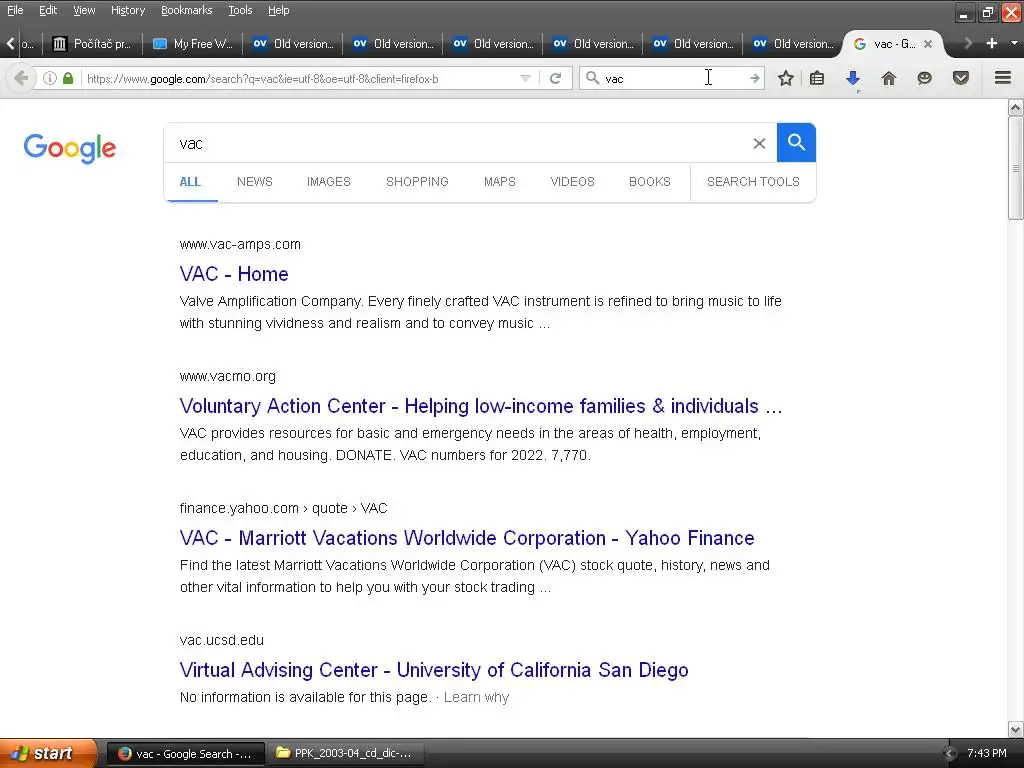The image size is (1024, 768).
Task: Click the page scrollbar up arrow
Action: [1016, 107]
